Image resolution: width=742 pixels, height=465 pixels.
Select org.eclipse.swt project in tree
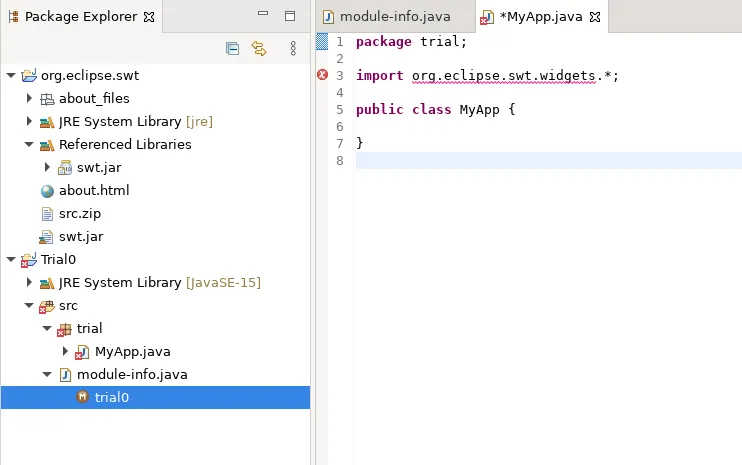[90, 75]
